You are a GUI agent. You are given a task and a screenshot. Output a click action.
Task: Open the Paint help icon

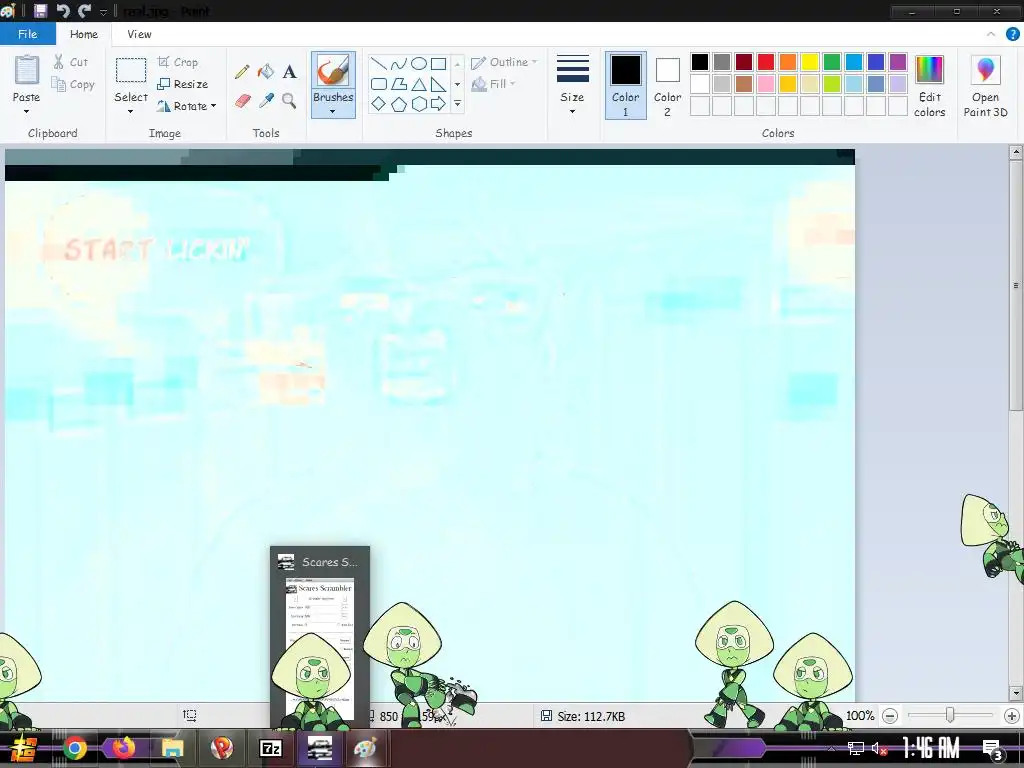[1012, 34]
